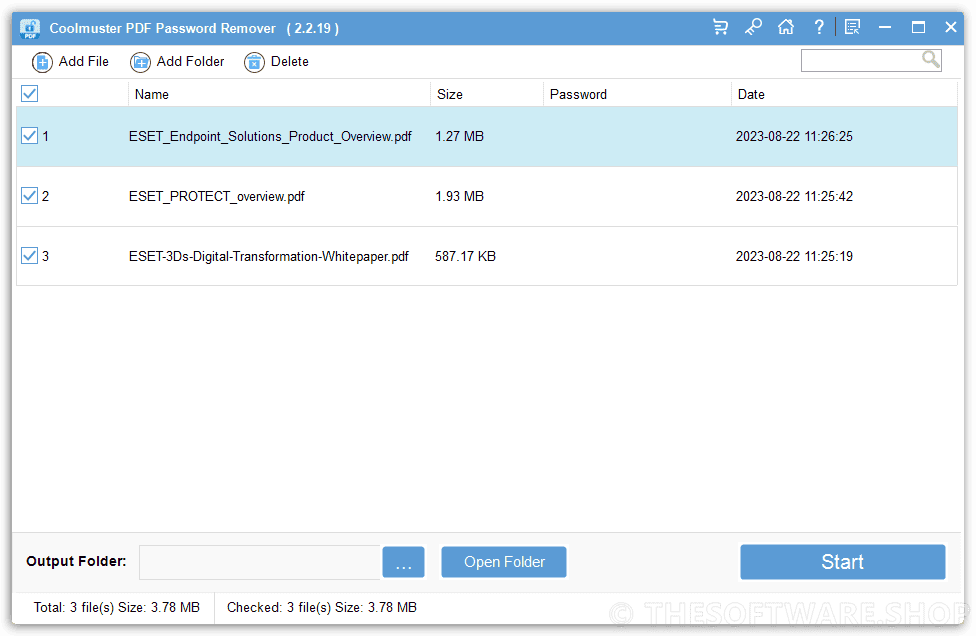This screenshot has width=976, height=636.
Task: Click the Add Folder button
Action: tap(177, 62)
